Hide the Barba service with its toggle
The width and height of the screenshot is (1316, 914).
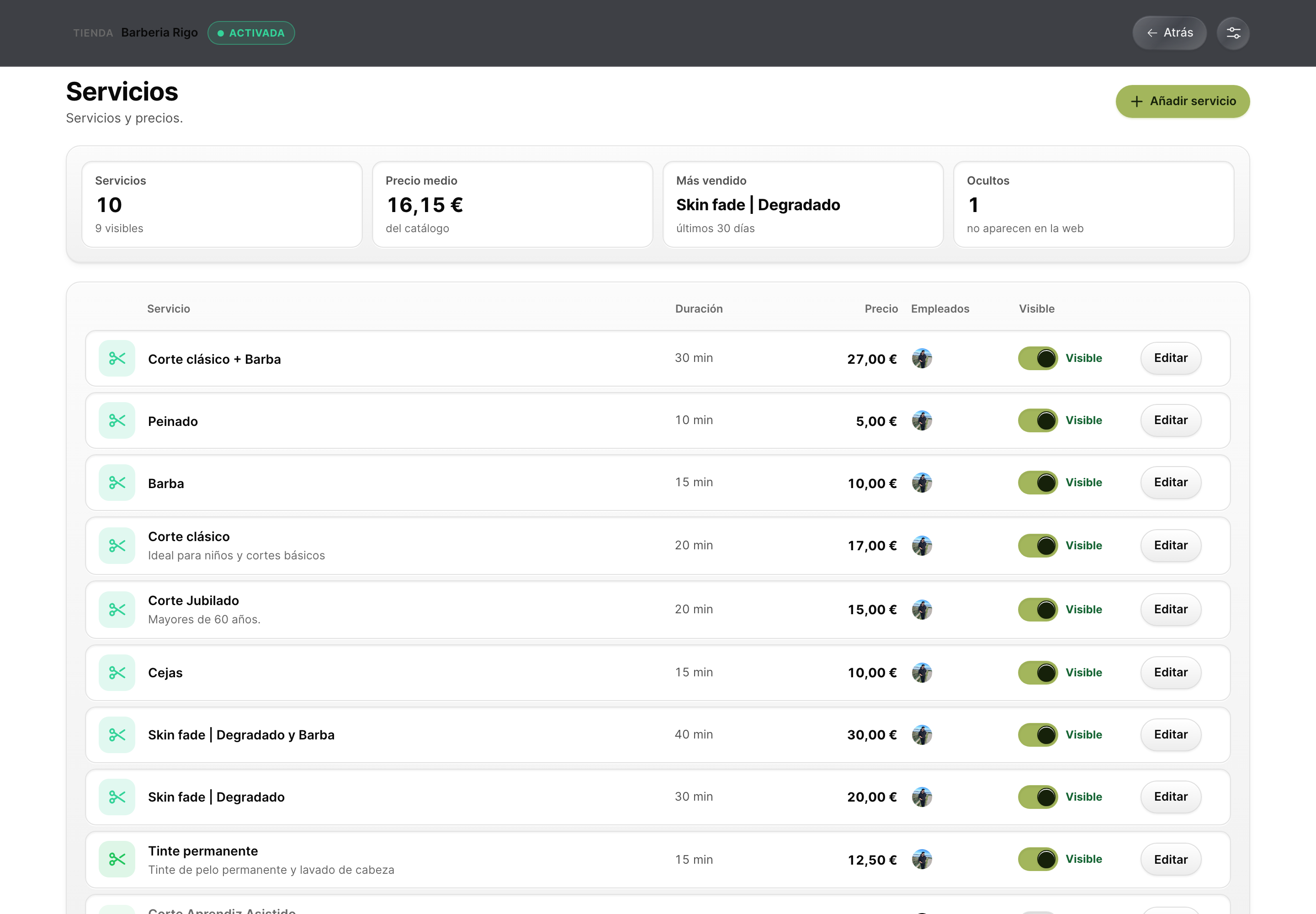pos(1038,483)
